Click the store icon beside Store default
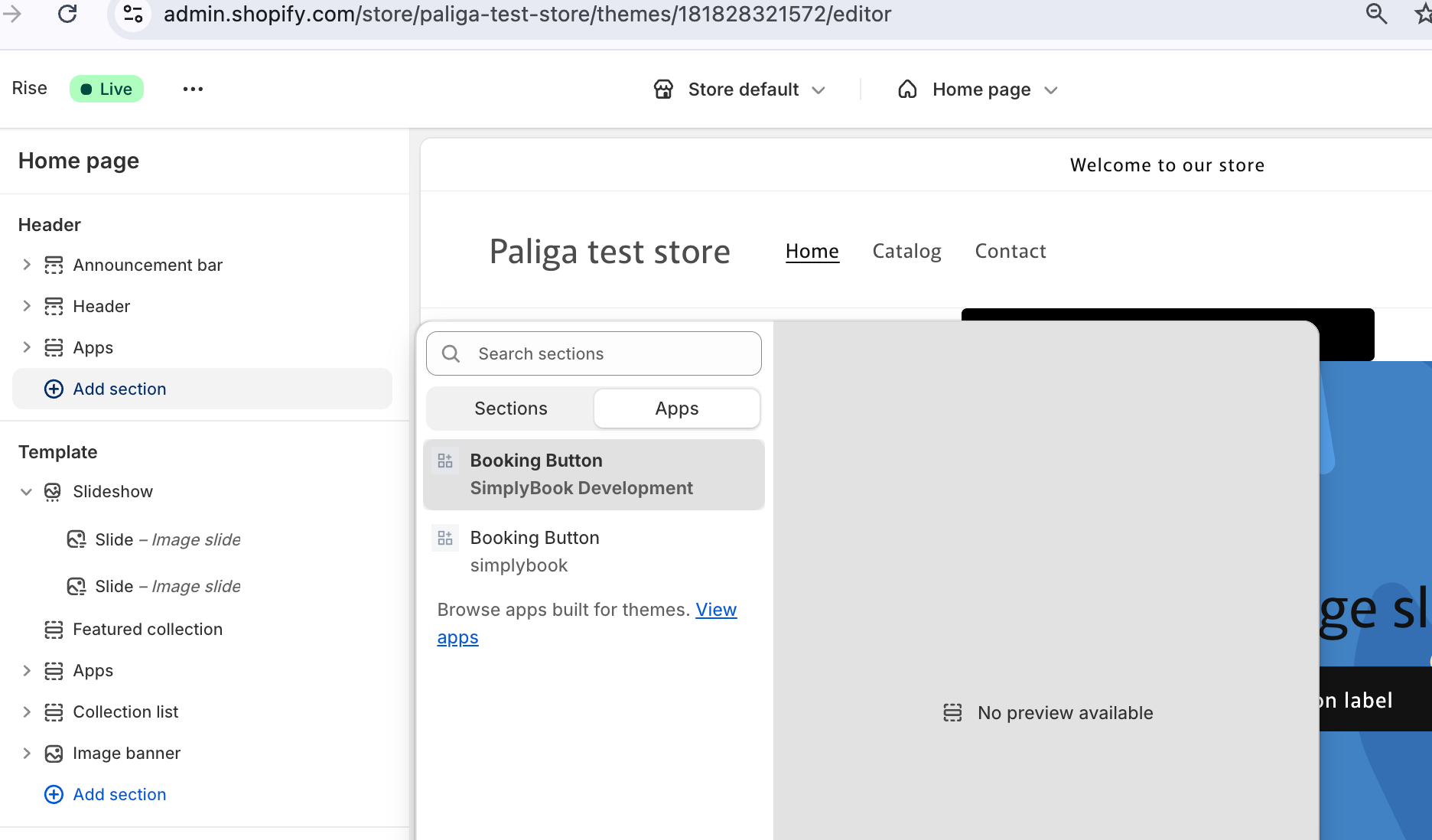 tap(662, 89)
